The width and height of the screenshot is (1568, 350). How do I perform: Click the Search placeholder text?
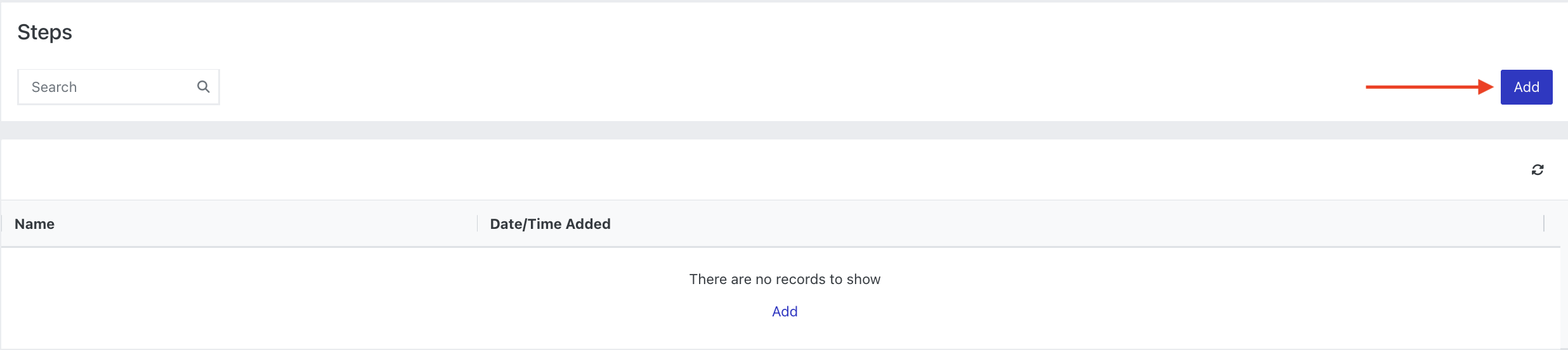pyautogui.click(x=54, y=87)
